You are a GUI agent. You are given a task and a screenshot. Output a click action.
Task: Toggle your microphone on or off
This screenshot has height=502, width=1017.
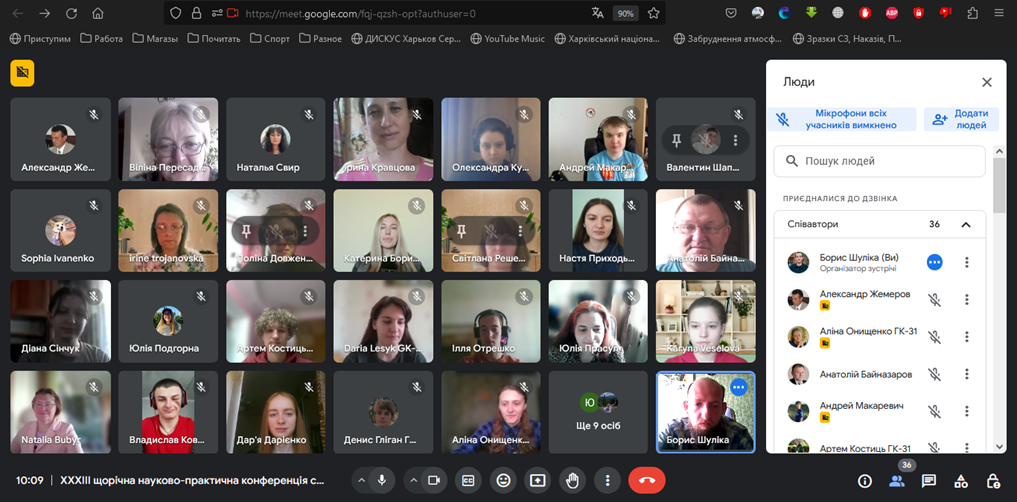click(x=381, y=480)
